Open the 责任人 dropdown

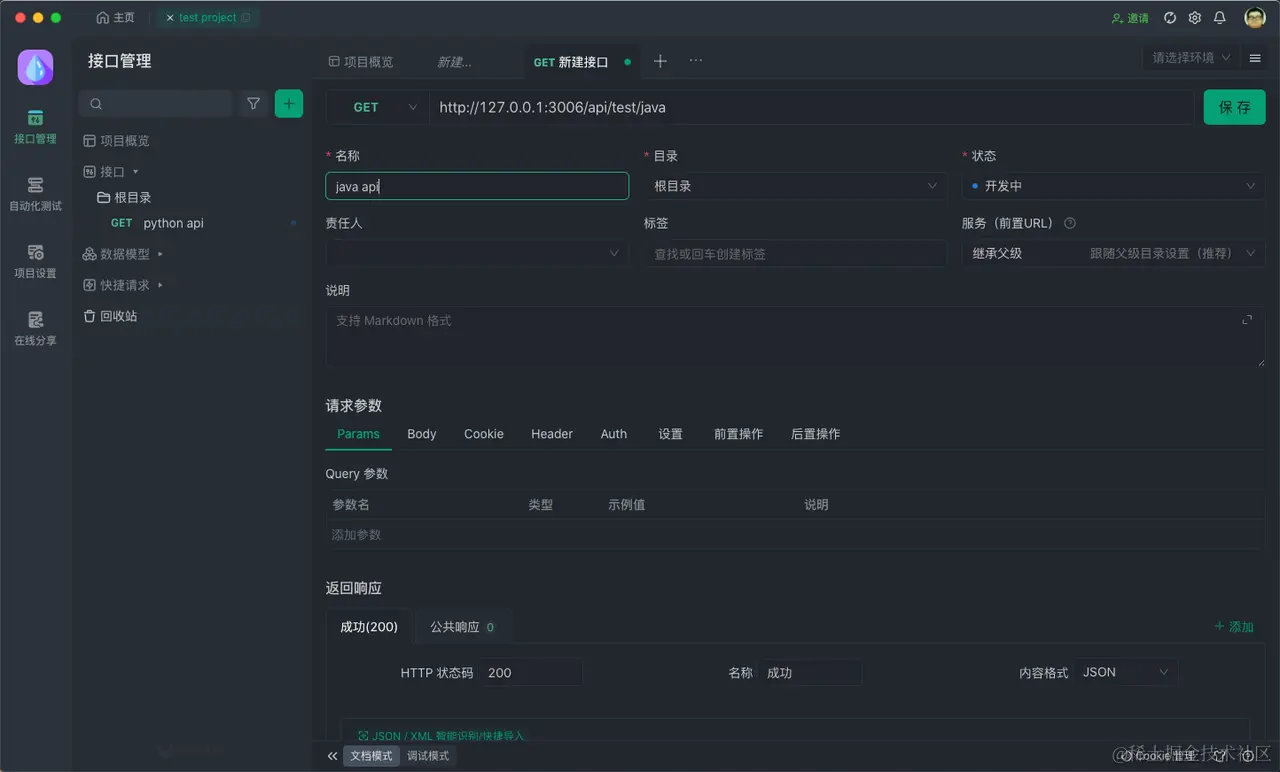[477, 253]
